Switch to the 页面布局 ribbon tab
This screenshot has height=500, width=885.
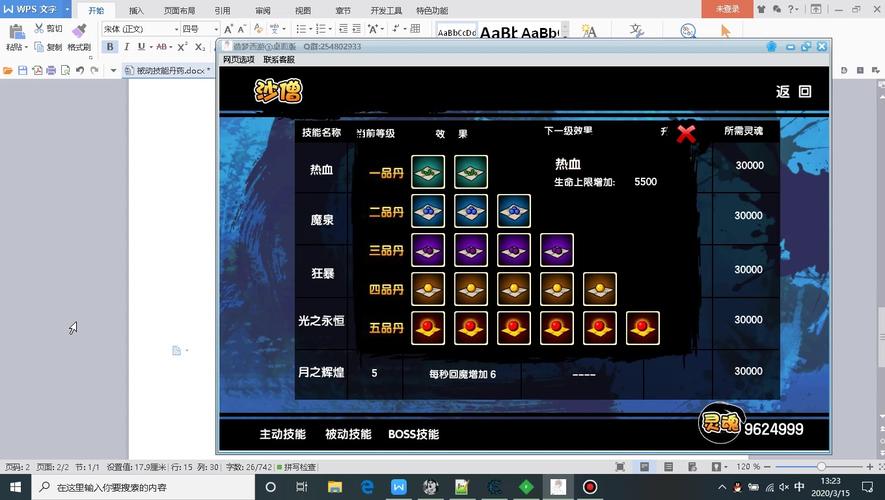pos(179,10)
